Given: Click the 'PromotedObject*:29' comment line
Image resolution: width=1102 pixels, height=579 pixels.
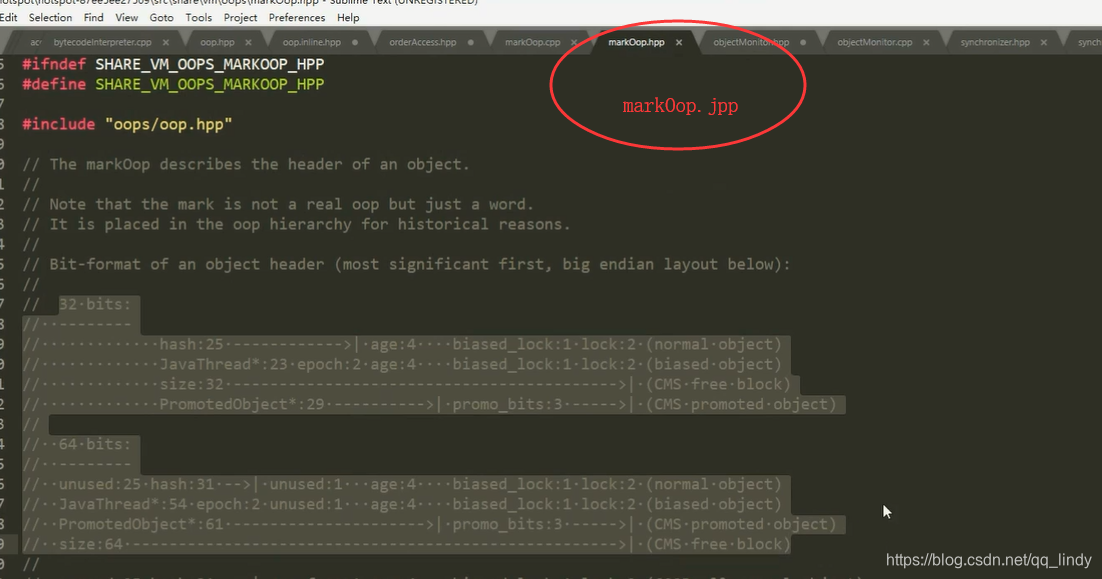Looking at the screenshot, I should [x=429, y=404].
